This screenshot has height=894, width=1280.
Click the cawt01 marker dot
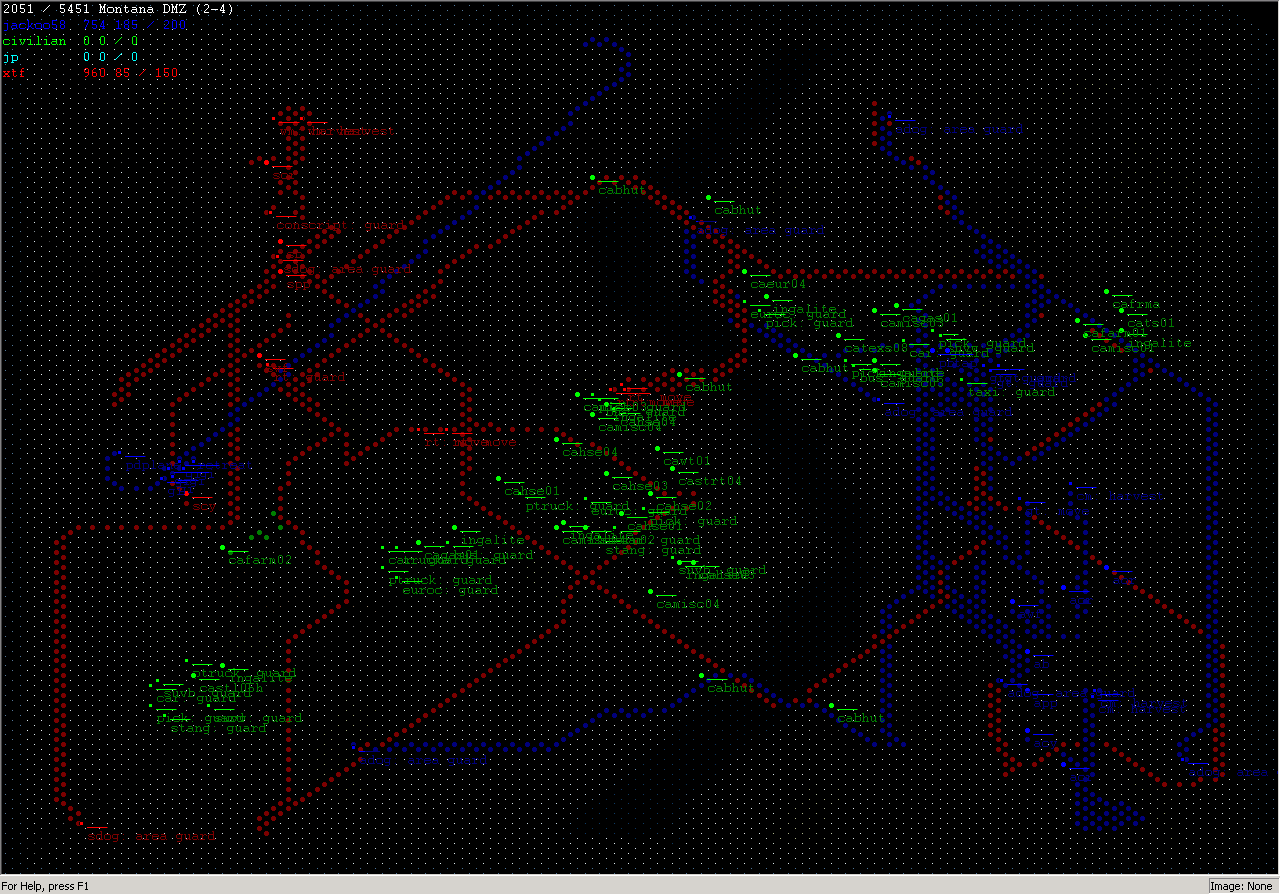pos(656,449)
